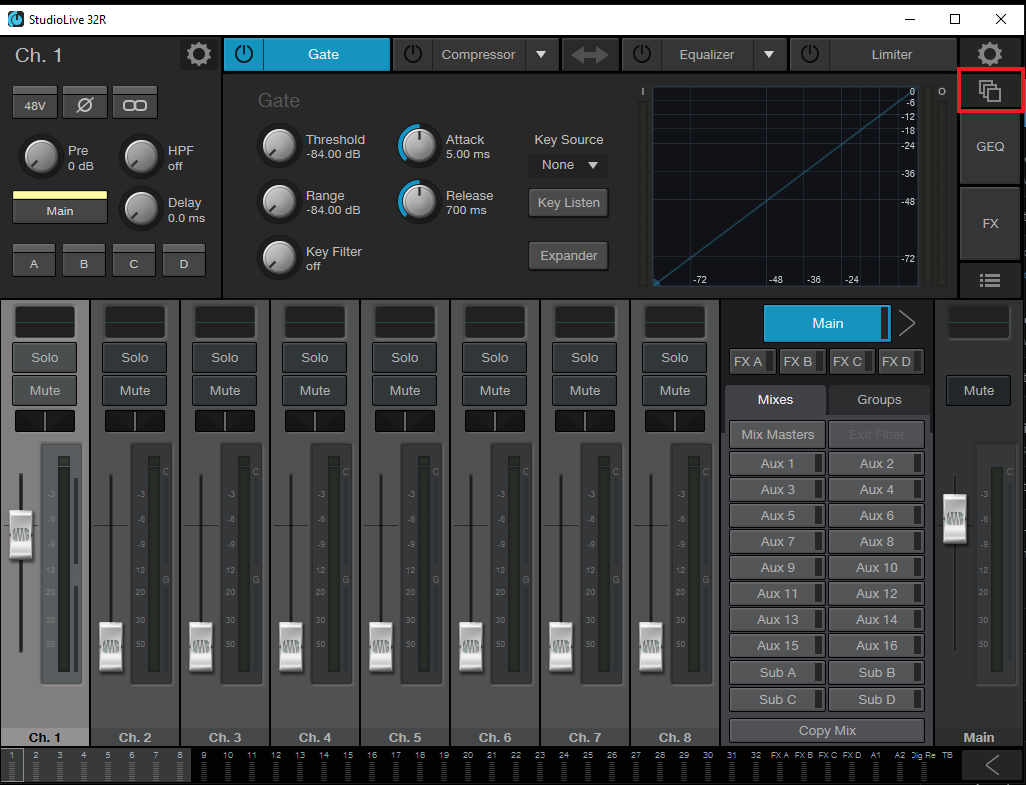
Task: Select the Sub D mix
Action: coord(876,699)
